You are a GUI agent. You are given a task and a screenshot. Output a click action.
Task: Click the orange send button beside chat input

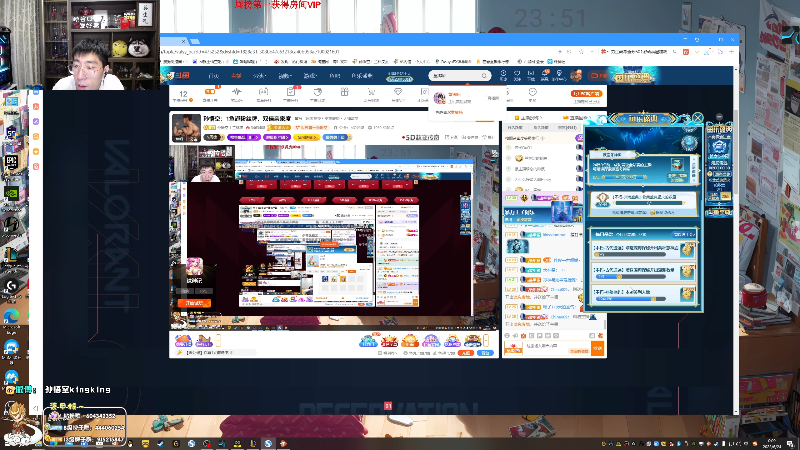(597, 348)
